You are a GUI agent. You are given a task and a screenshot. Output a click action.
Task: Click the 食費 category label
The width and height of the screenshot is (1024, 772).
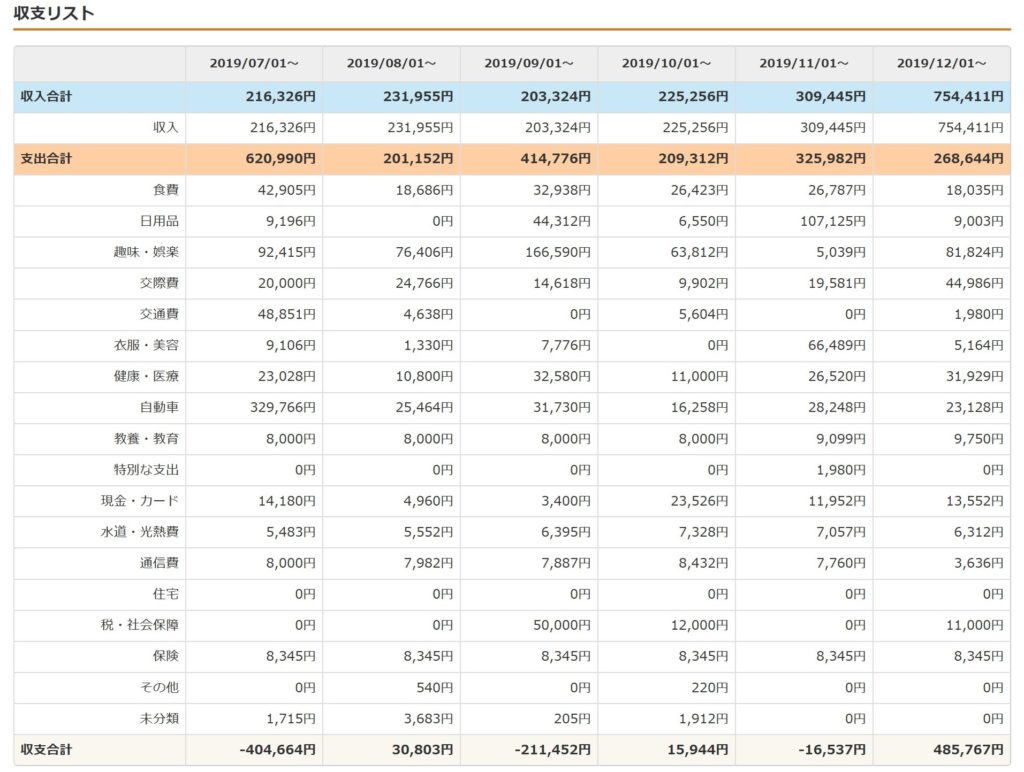pos(166,190)
